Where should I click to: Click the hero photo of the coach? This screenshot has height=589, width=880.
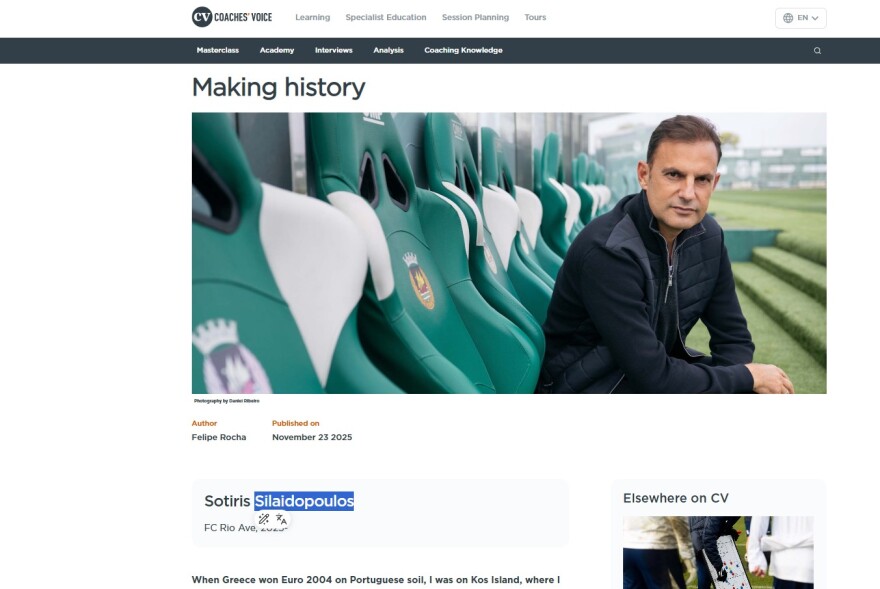pos(509,253)
